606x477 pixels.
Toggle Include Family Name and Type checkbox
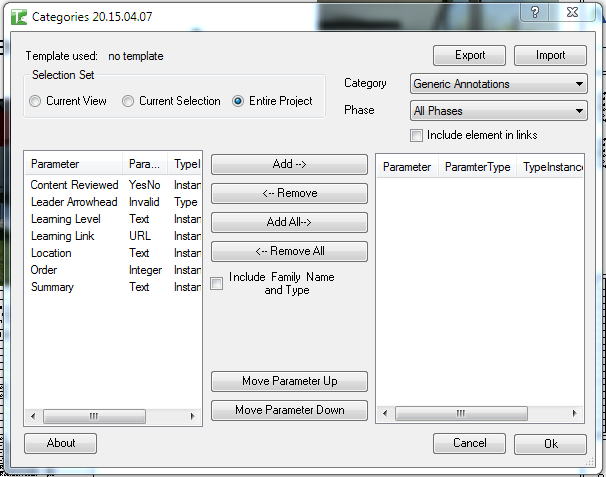click(x=216, y=283)
